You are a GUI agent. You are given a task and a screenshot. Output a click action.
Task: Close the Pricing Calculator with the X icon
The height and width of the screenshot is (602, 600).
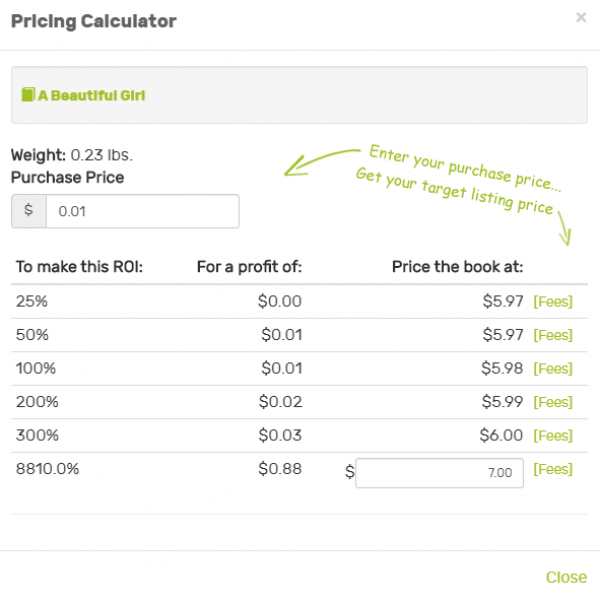point(581,17)
